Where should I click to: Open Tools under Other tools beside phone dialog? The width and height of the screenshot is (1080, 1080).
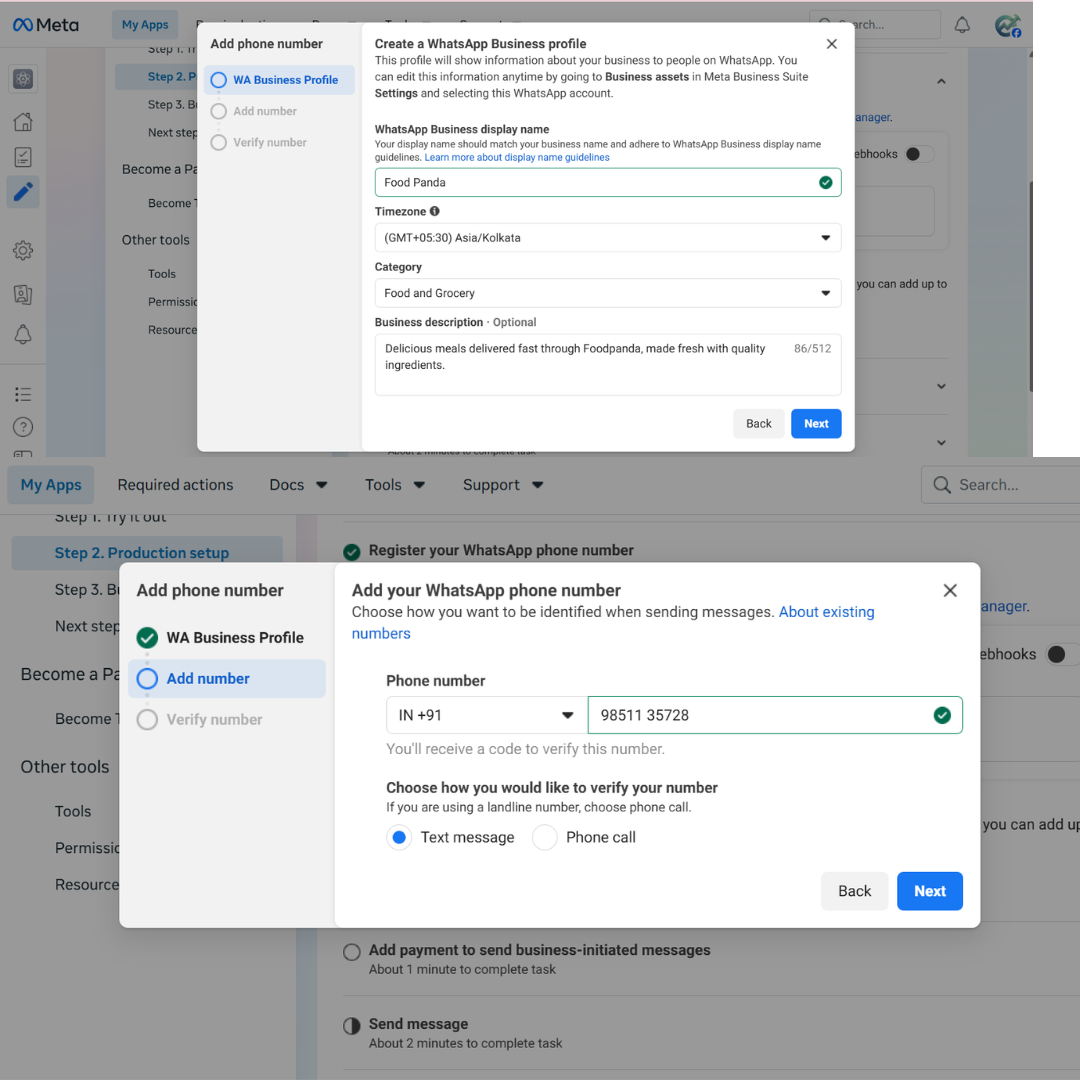pos(73,811)
